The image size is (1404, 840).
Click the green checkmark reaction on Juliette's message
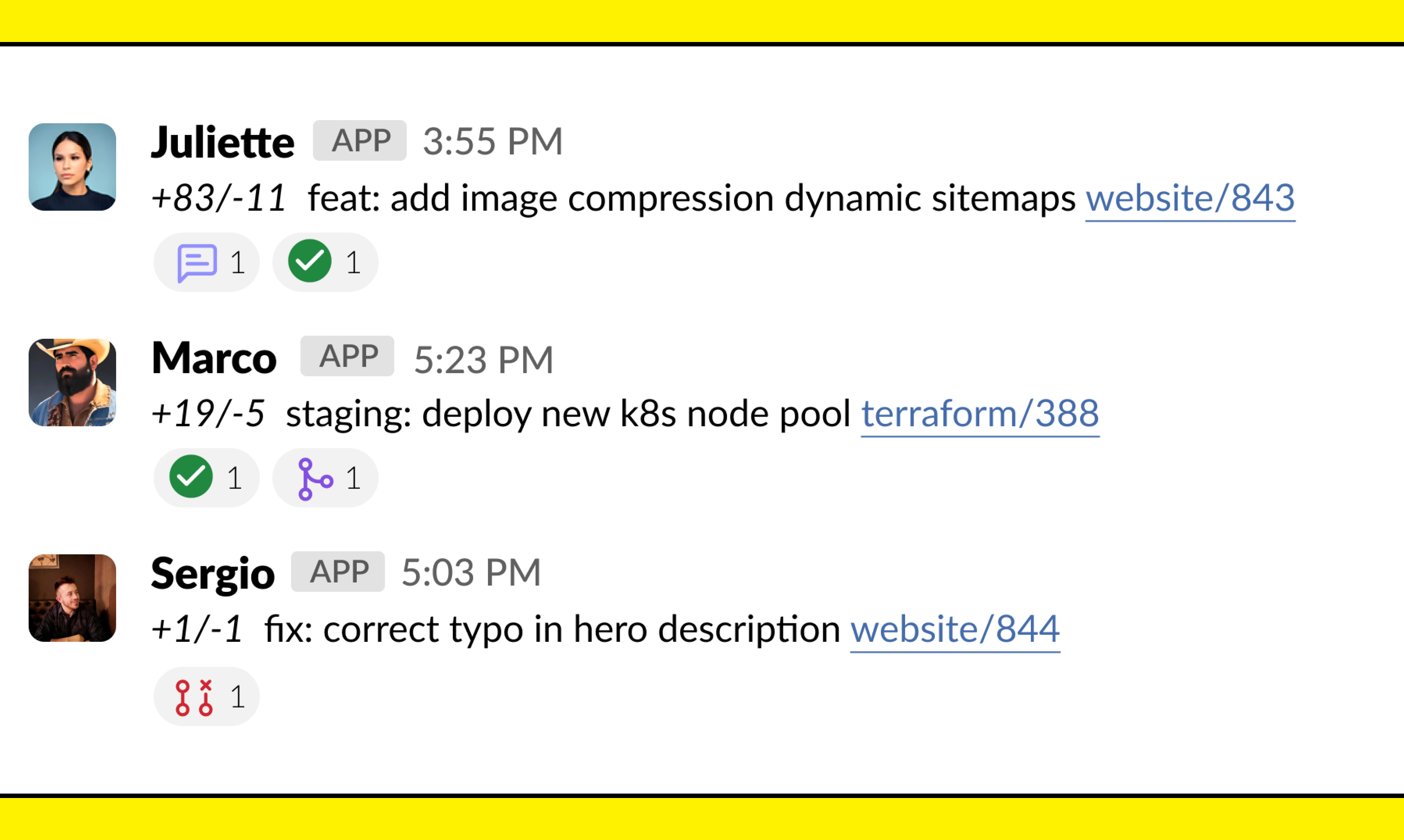[326, 262]
